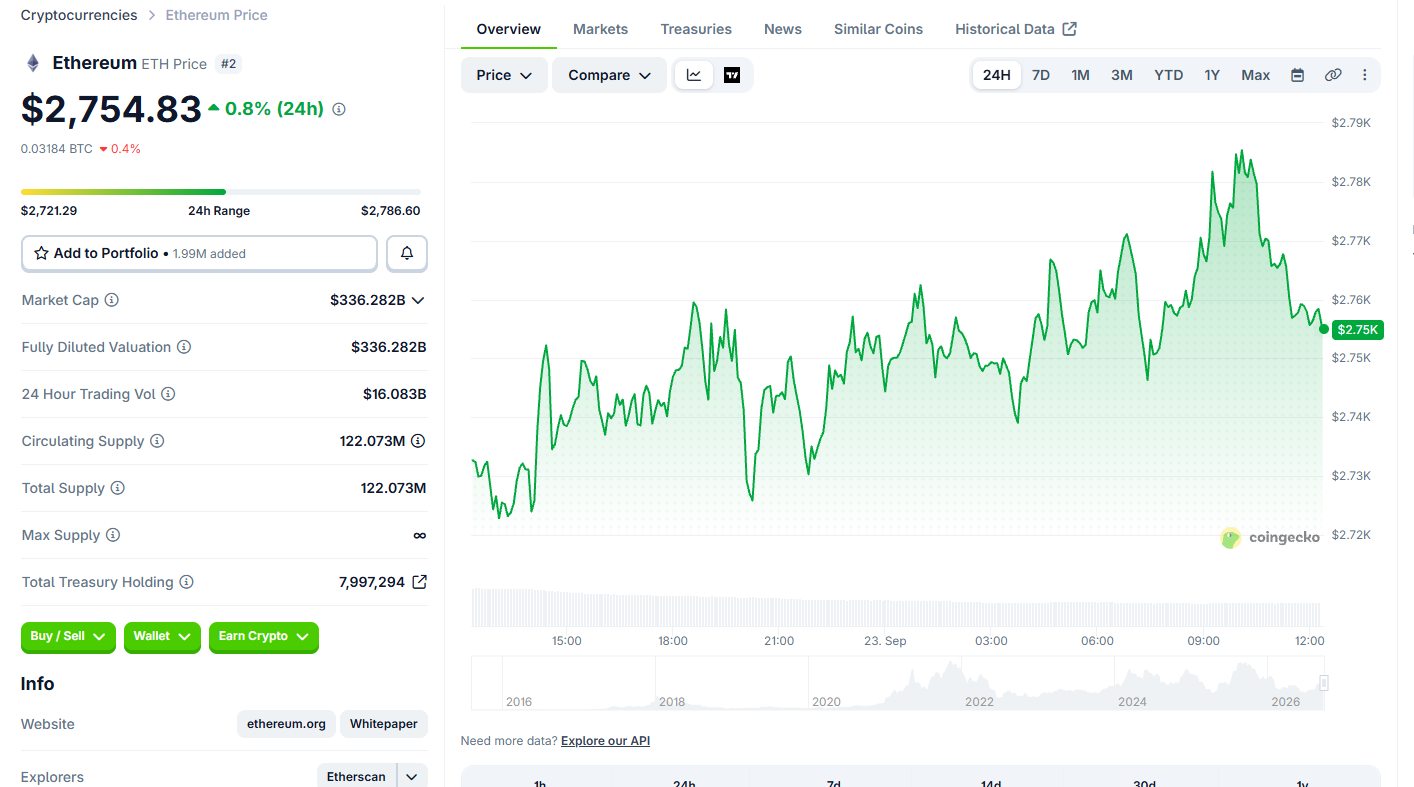The width and height of the screenshot is (1414, 787).
Task: Switch to the TradingView chart view
Action: click(x=732, y=75)
